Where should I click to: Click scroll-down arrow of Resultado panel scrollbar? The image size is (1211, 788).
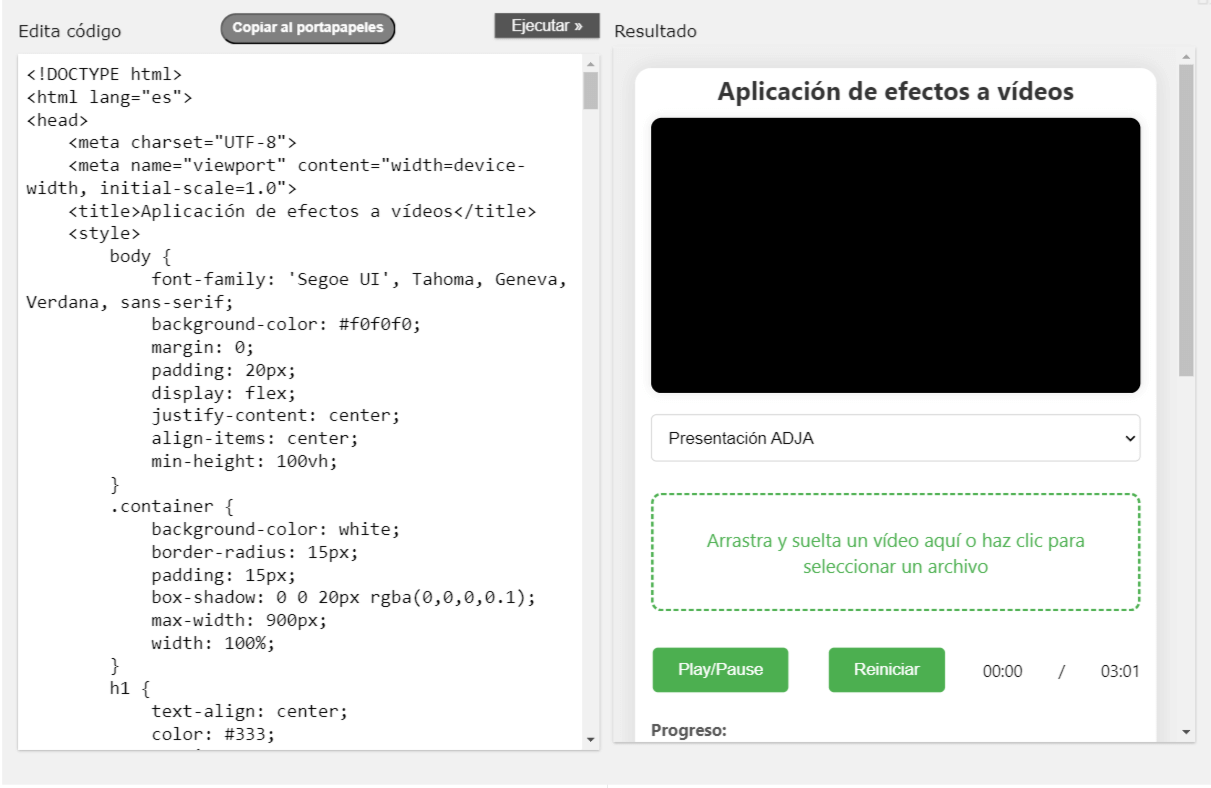click(x=1187, y=732)
